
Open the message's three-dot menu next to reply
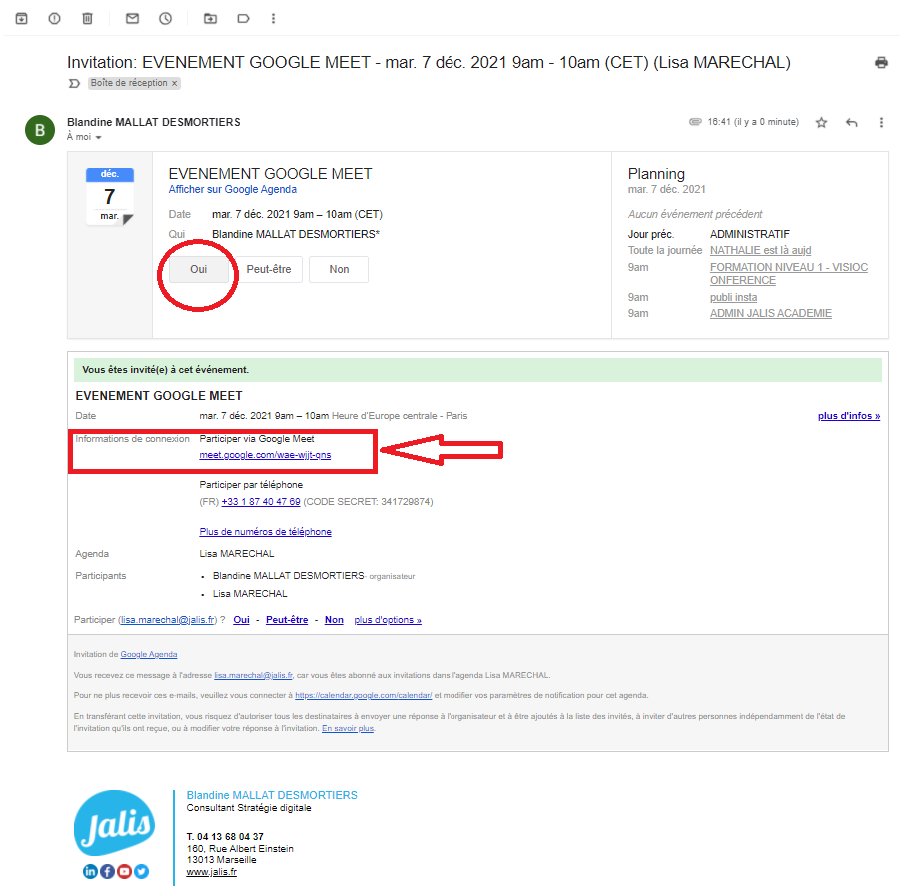pyautogui.click(x=881, y=122)
